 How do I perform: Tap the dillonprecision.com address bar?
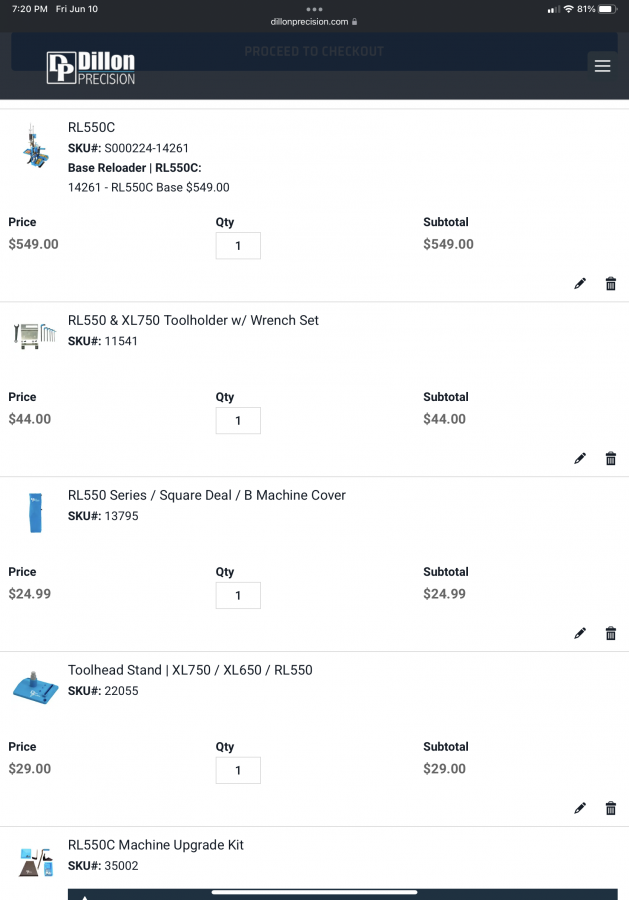click(314, 22)
